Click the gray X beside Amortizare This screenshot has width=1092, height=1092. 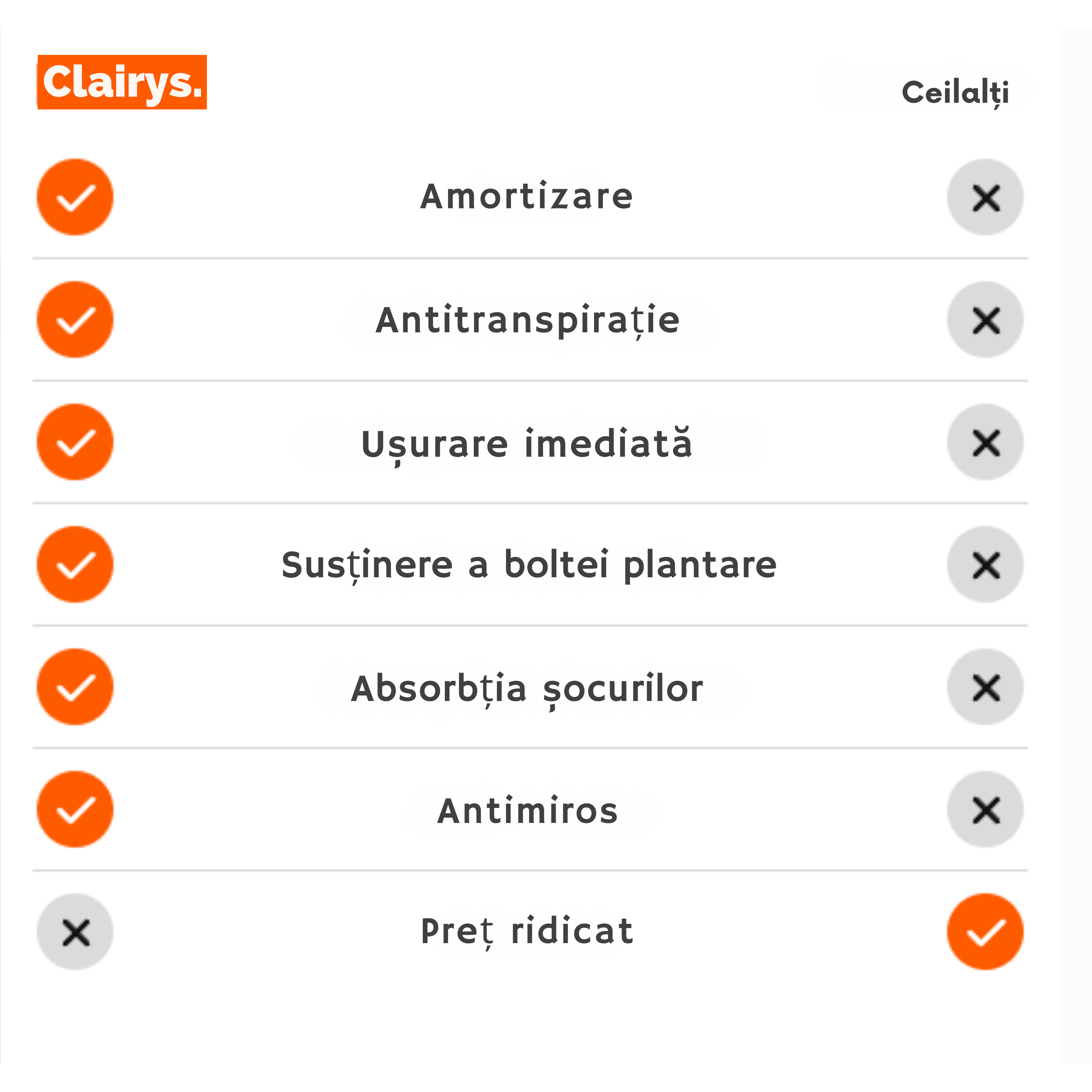[x=985, y=197]
